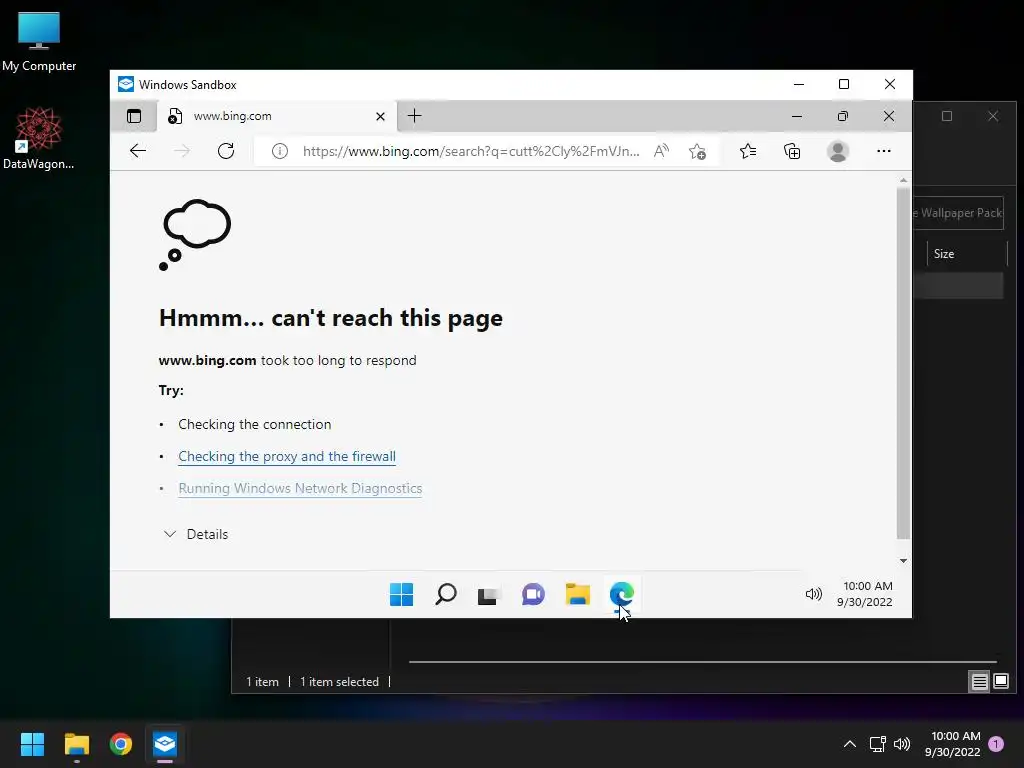The height and width of the screenshot is (768, 1024).
Task: View site information icon in address bar
Action: pyautogui.click(x=280, y=152)
